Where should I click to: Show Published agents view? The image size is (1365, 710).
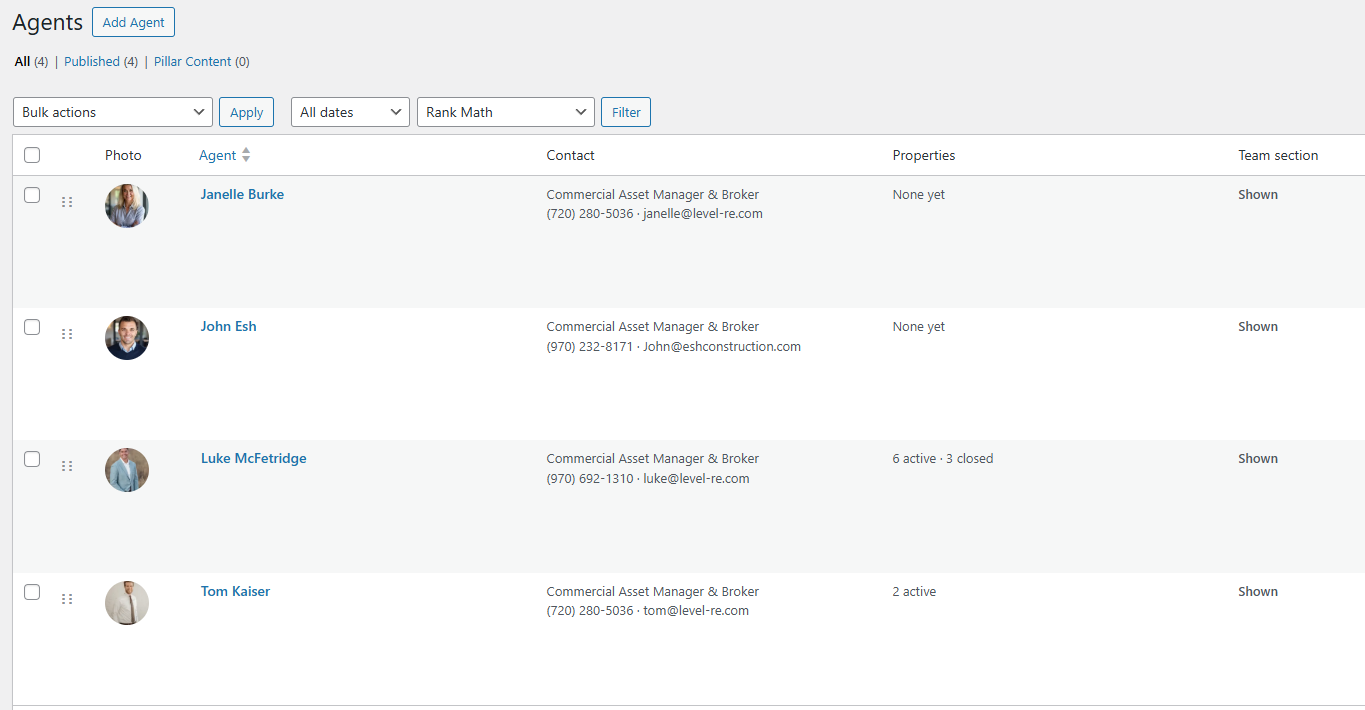(101, 61)
